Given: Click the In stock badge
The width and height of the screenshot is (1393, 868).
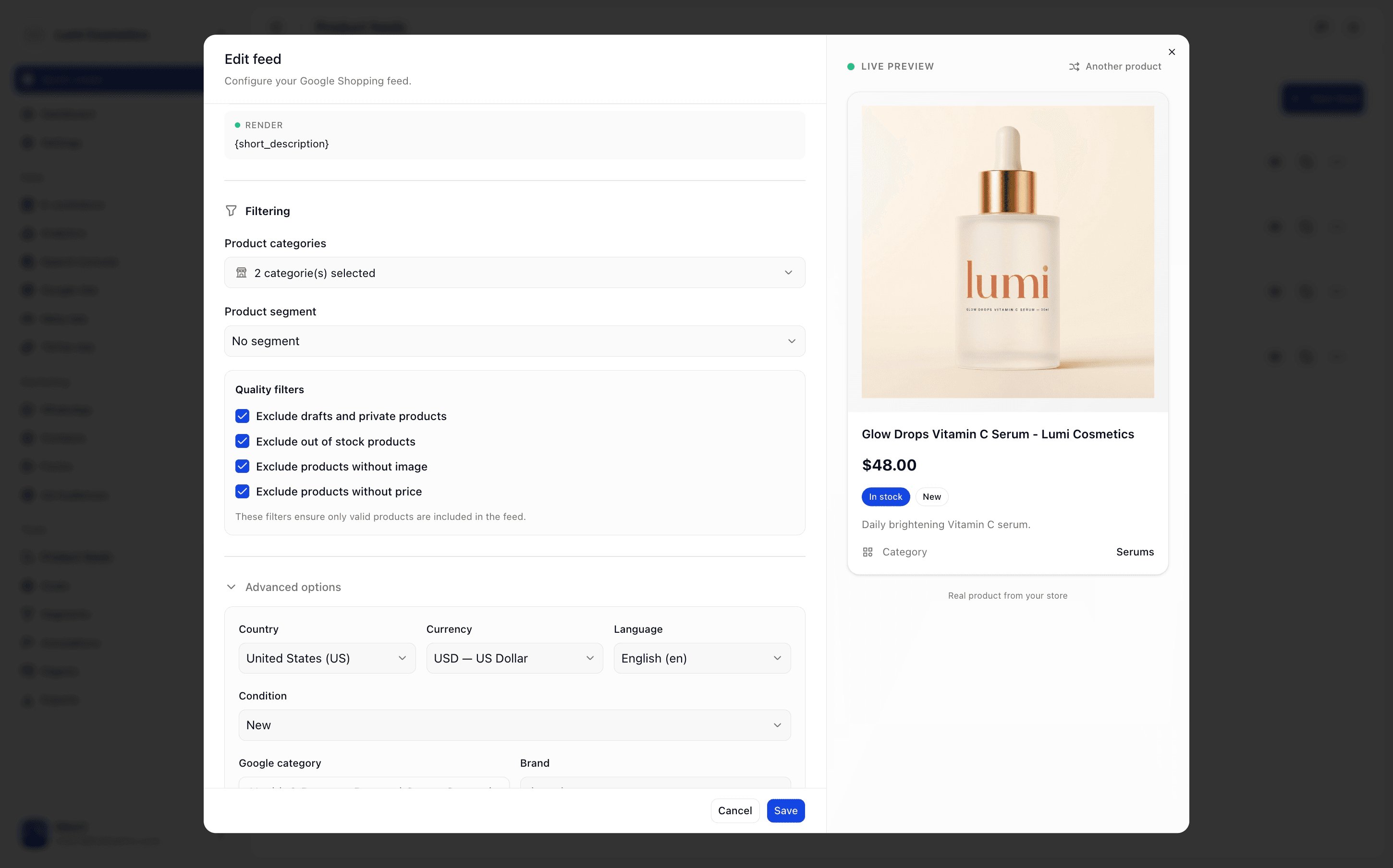Looking at the screenshot, I should (x=885, y=496).
